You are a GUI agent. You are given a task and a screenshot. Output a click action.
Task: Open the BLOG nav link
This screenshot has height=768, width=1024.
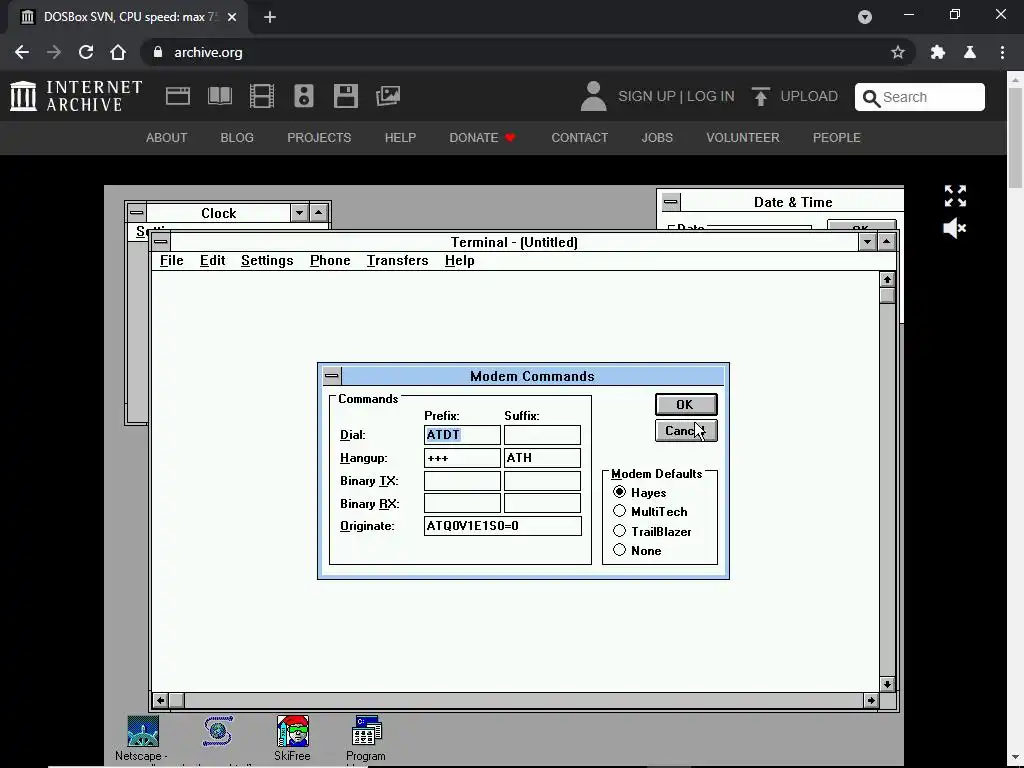tap(237, 138)
